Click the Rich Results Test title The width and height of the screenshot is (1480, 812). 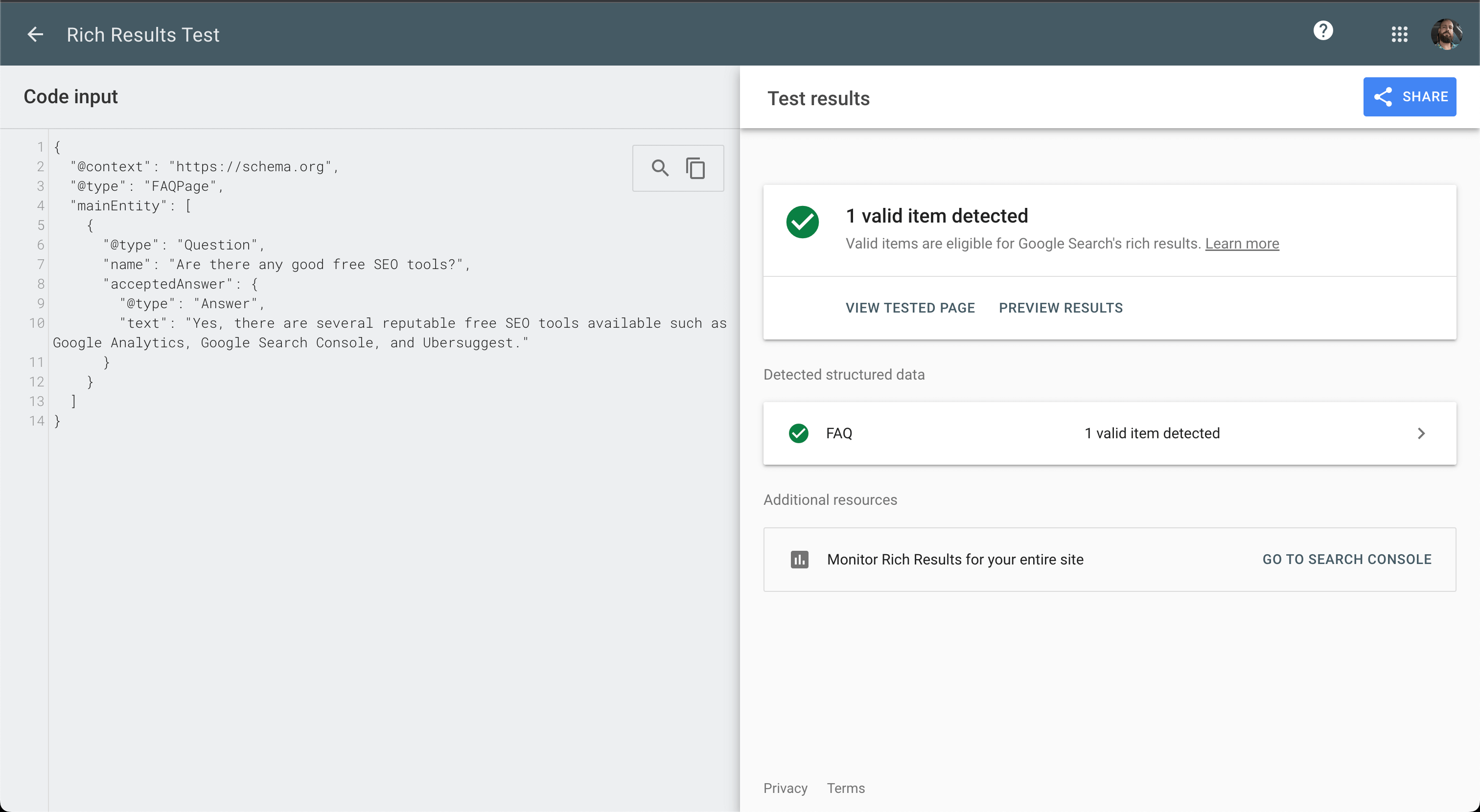point(143,34)
